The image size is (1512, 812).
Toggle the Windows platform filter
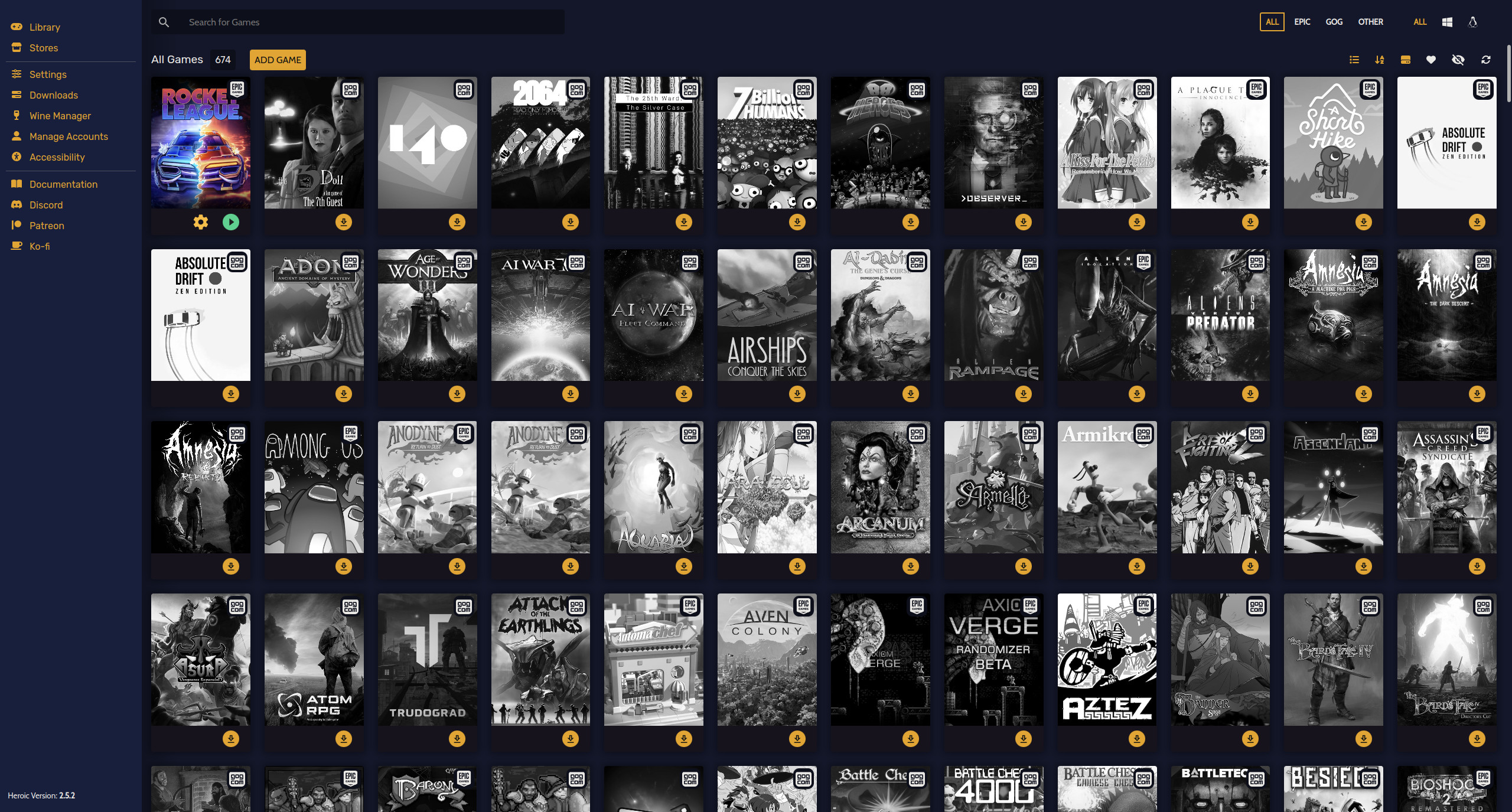(1447, 22)
